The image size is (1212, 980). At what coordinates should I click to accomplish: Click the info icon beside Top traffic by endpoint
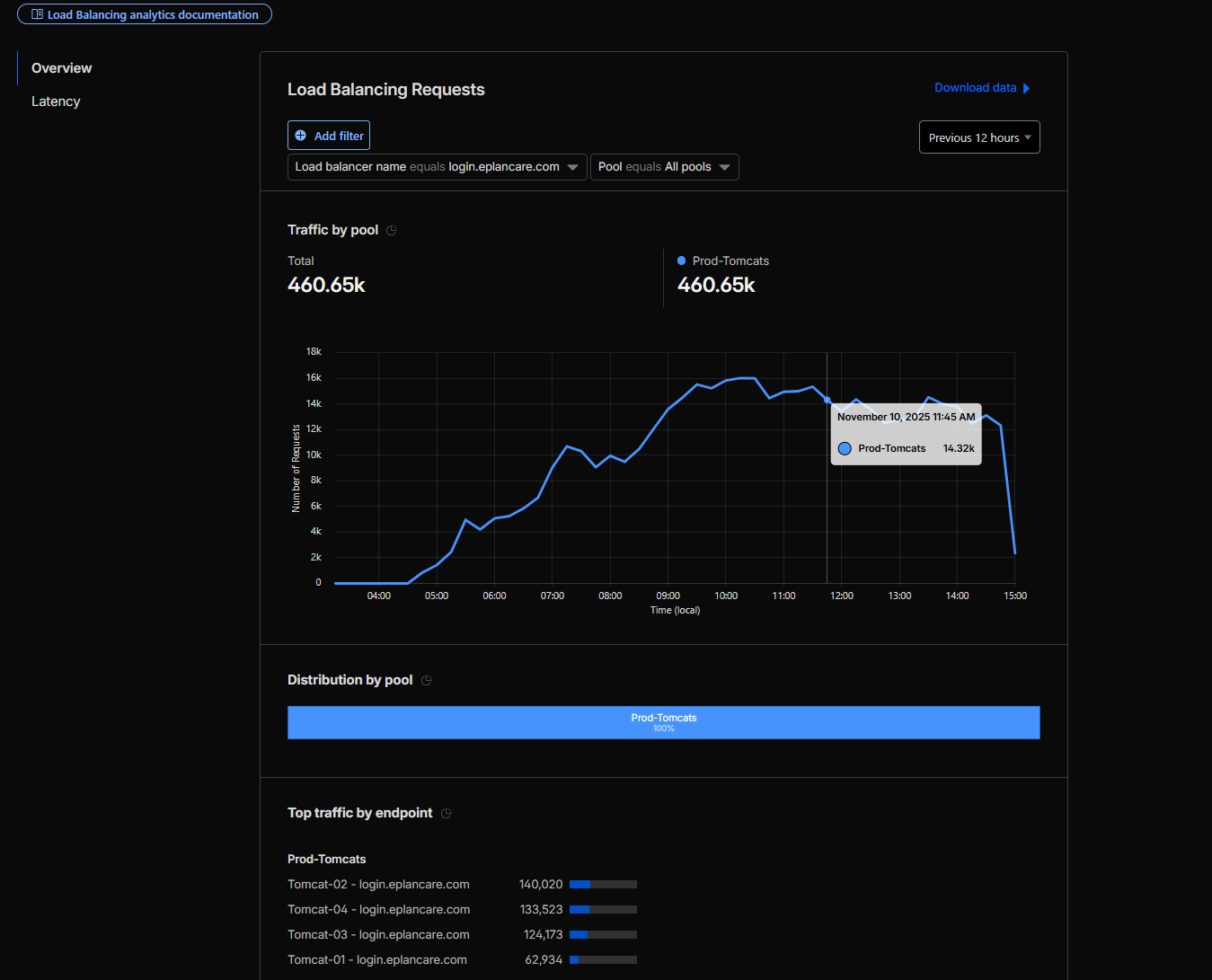point(447,814)
